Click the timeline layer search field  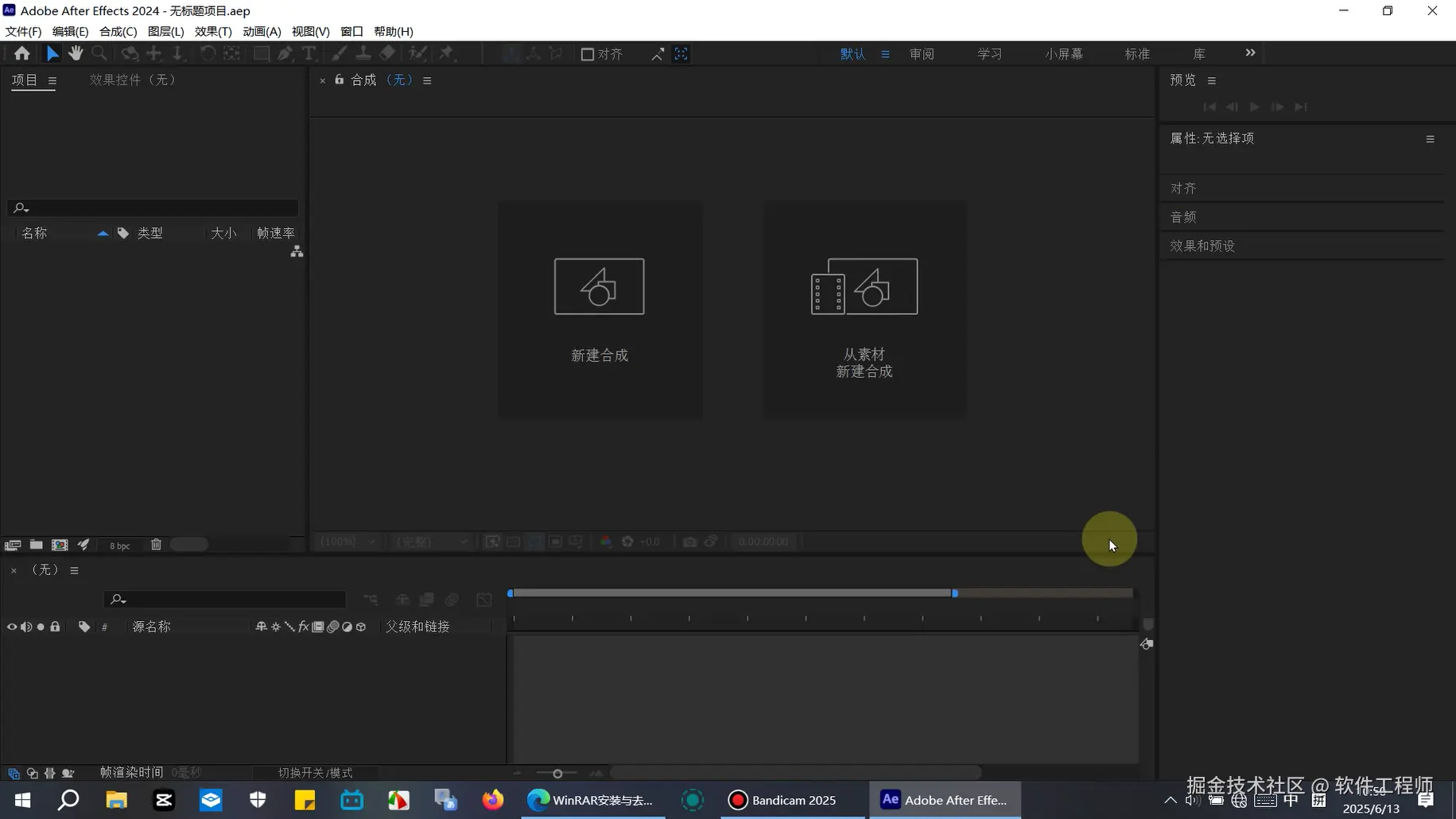(x=225, y=599)
